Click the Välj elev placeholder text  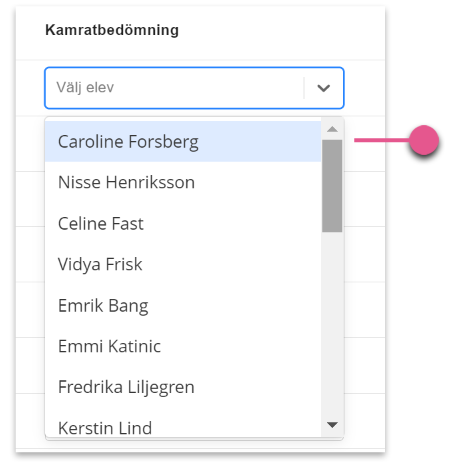coord(85,88)
